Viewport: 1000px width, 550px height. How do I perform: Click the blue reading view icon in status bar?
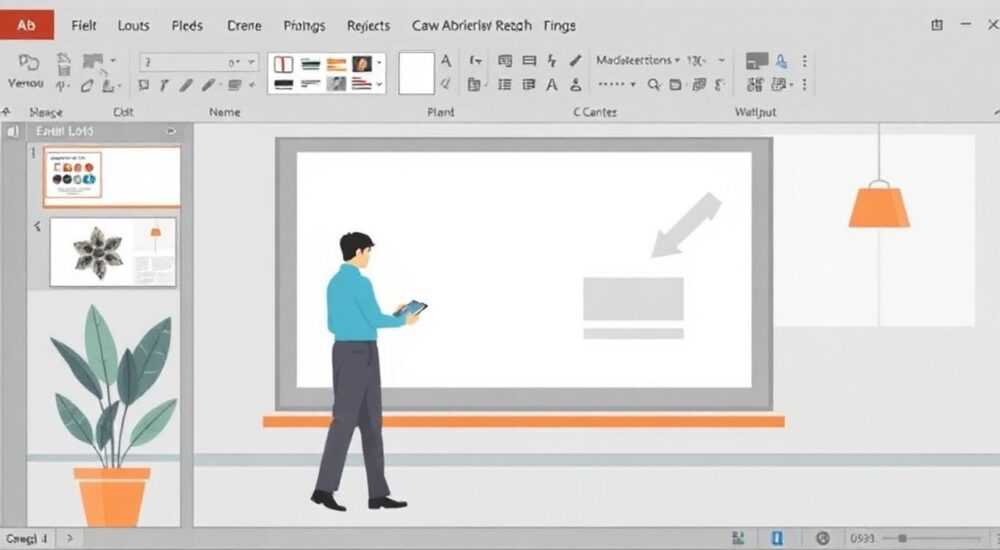777,539
